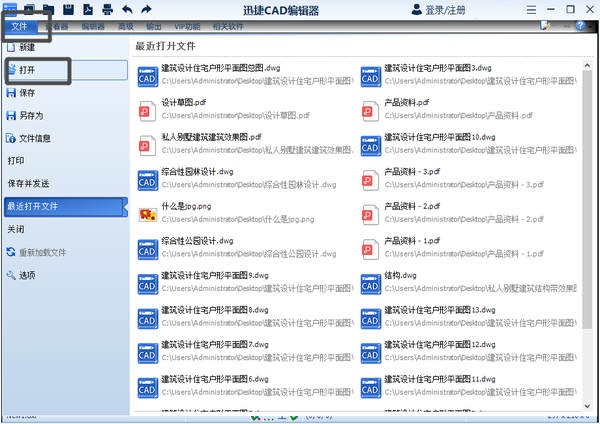Click the undo arrow in the title toolbar
The image size is (600, 424).
point(127,9)
